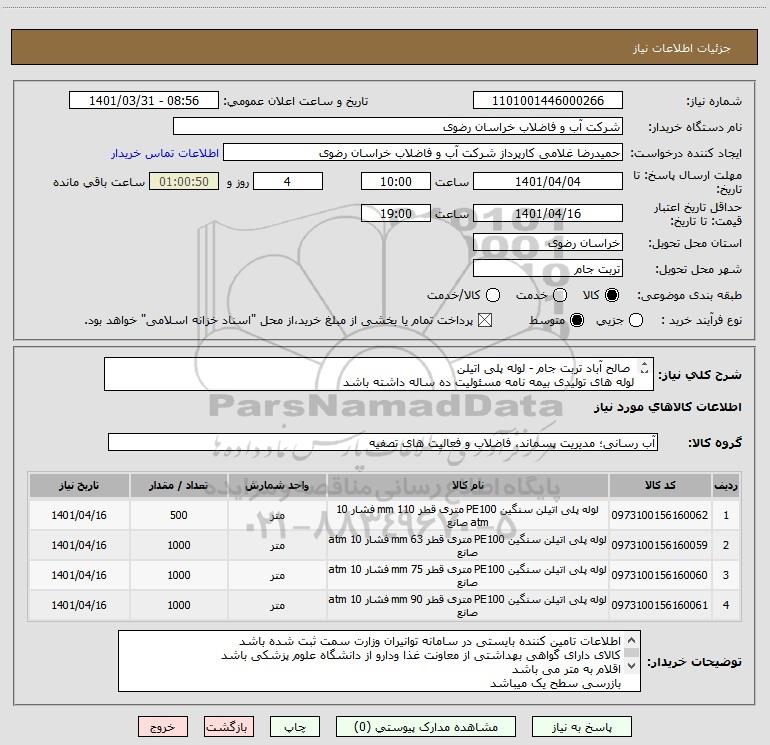Click quantity 1000 in row 2
The height and width of the screenshot is (745, 770).
tap(179, 545)
